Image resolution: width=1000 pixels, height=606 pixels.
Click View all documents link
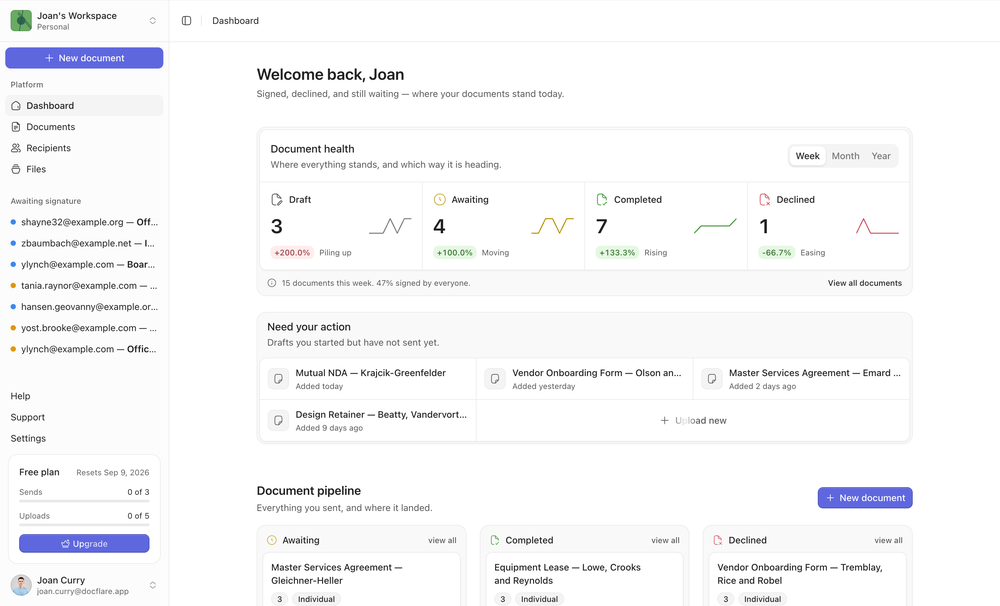tap(865, 283)
